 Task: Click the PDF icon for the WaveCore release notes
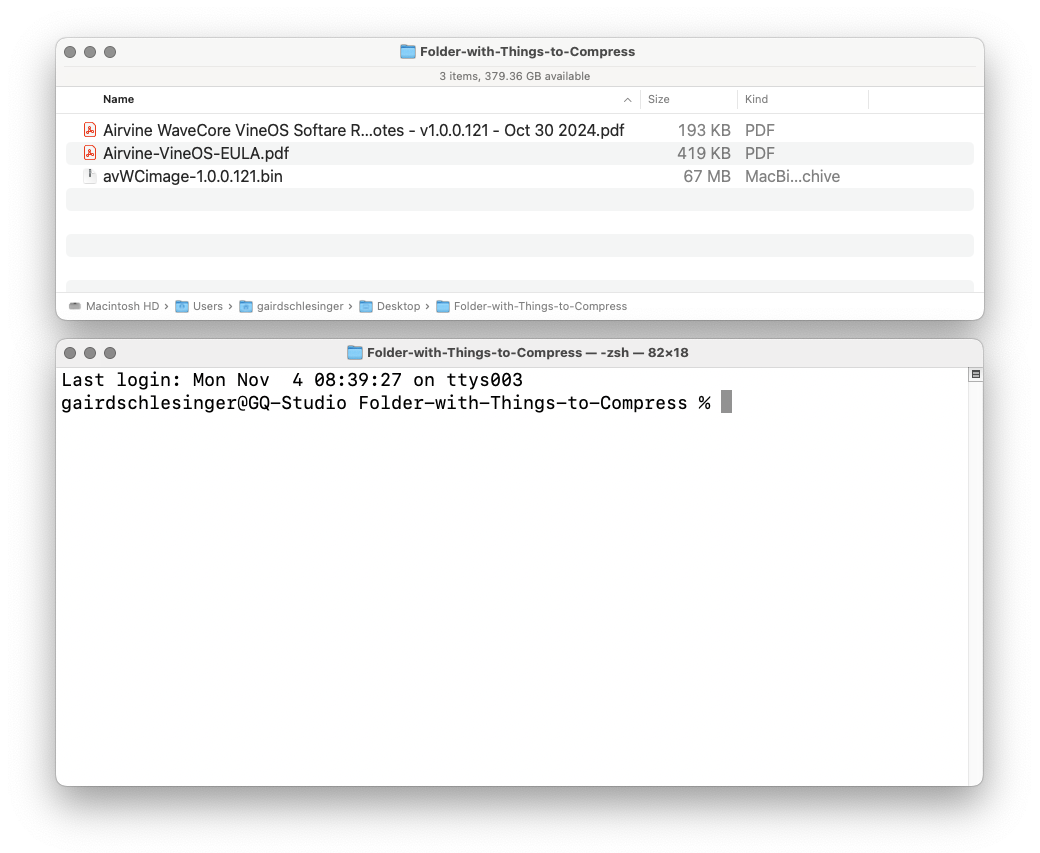[90, 130]
